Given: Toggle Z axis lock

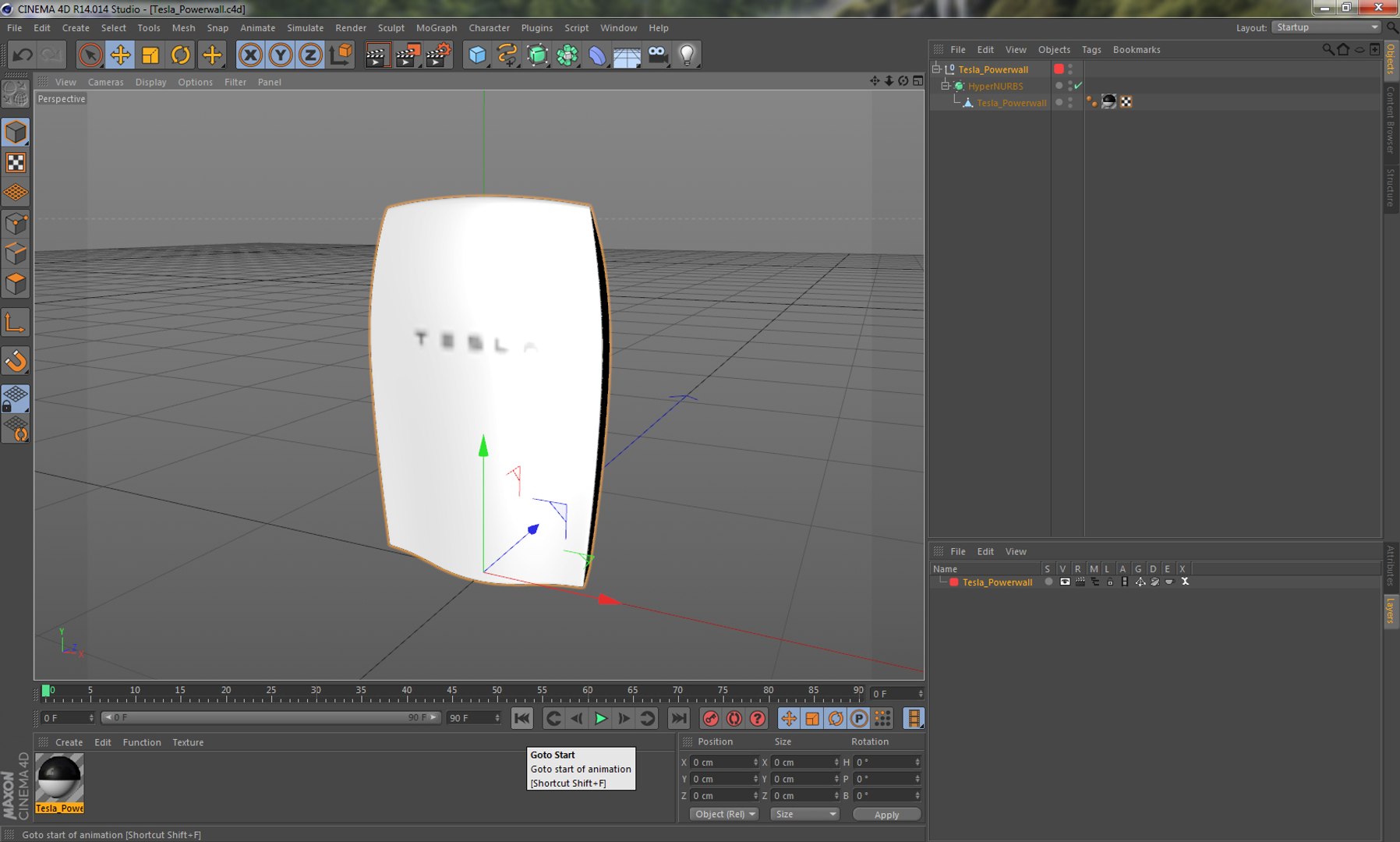Looking at the screenshot, I should point(310,55).
